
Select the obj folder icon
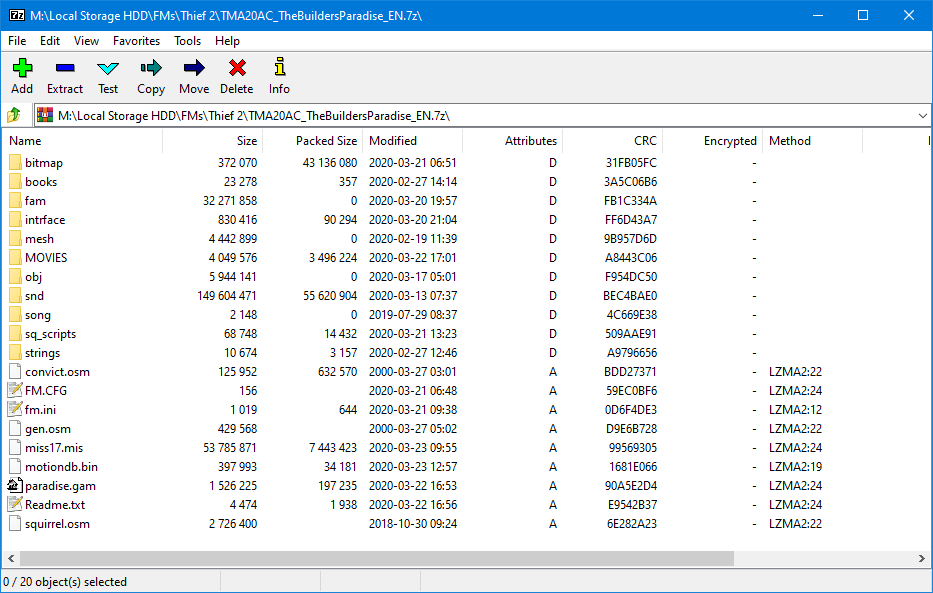(x=15, y=277)
